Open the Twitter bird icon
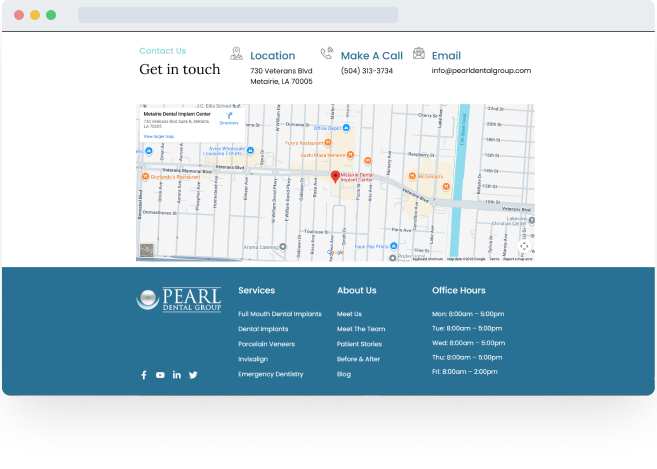The width and height of the screenshot is (657, 469). 193,375
